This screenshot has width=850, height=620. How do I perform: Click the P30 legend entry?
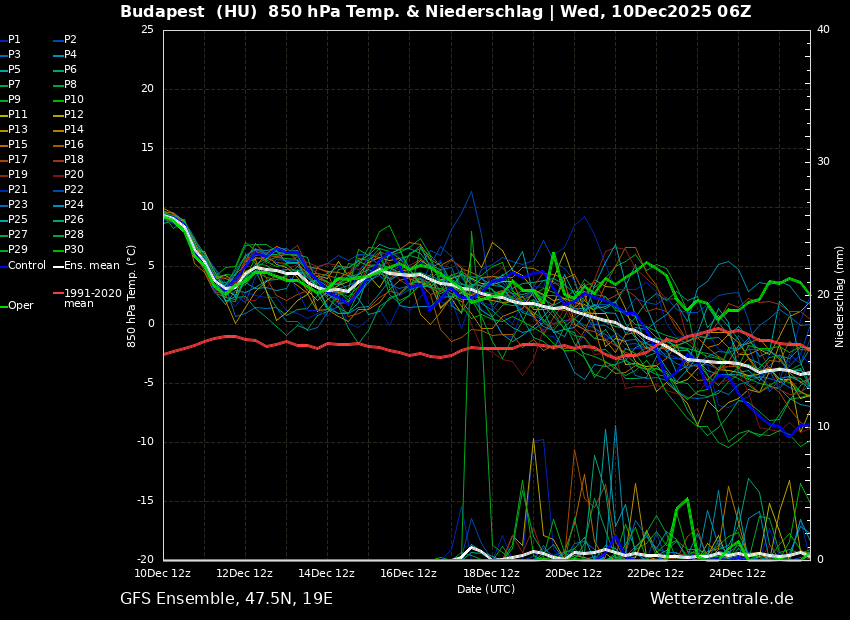tap(73, 250)
